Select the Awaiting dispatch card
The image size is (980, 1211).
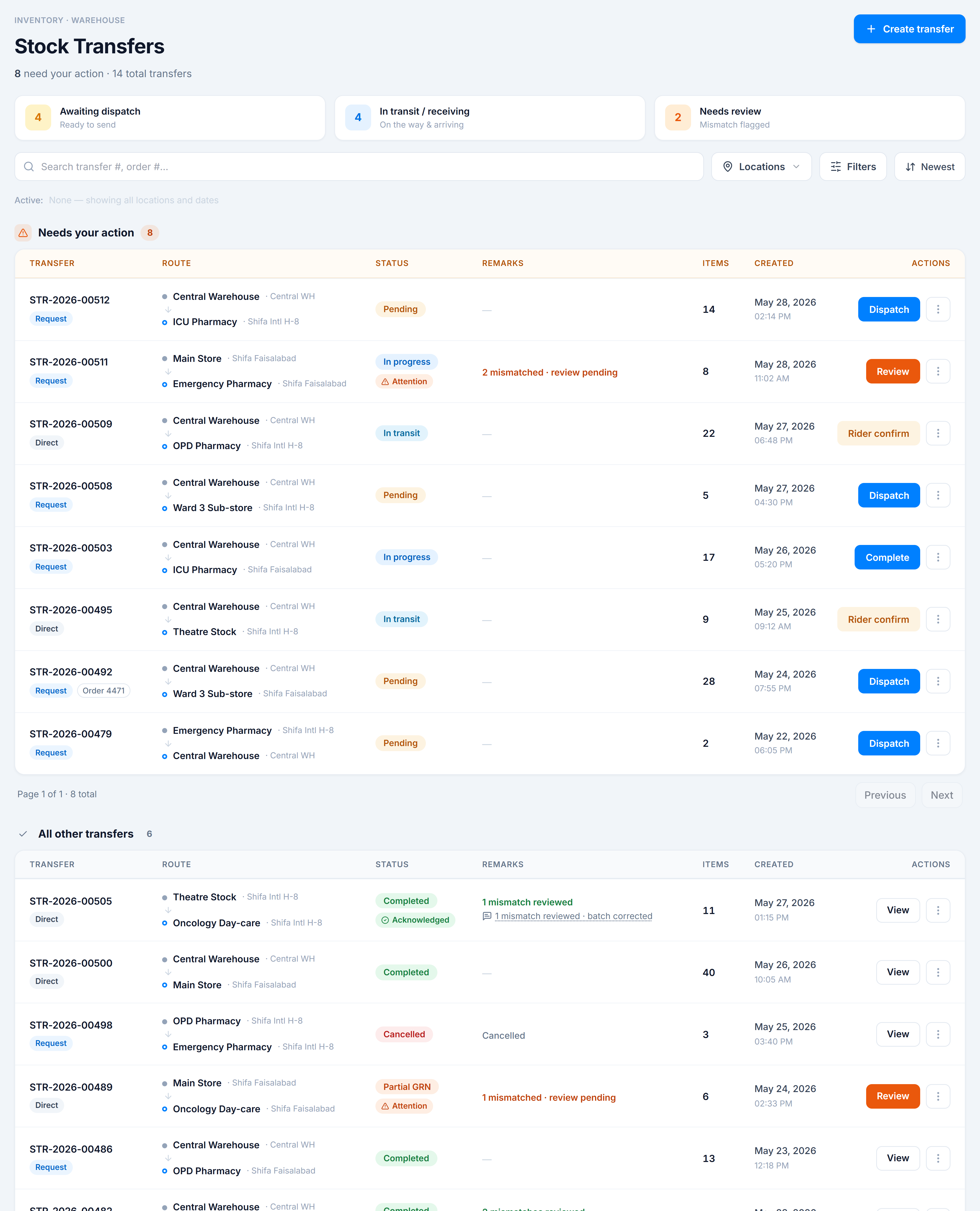pos(170,117)
